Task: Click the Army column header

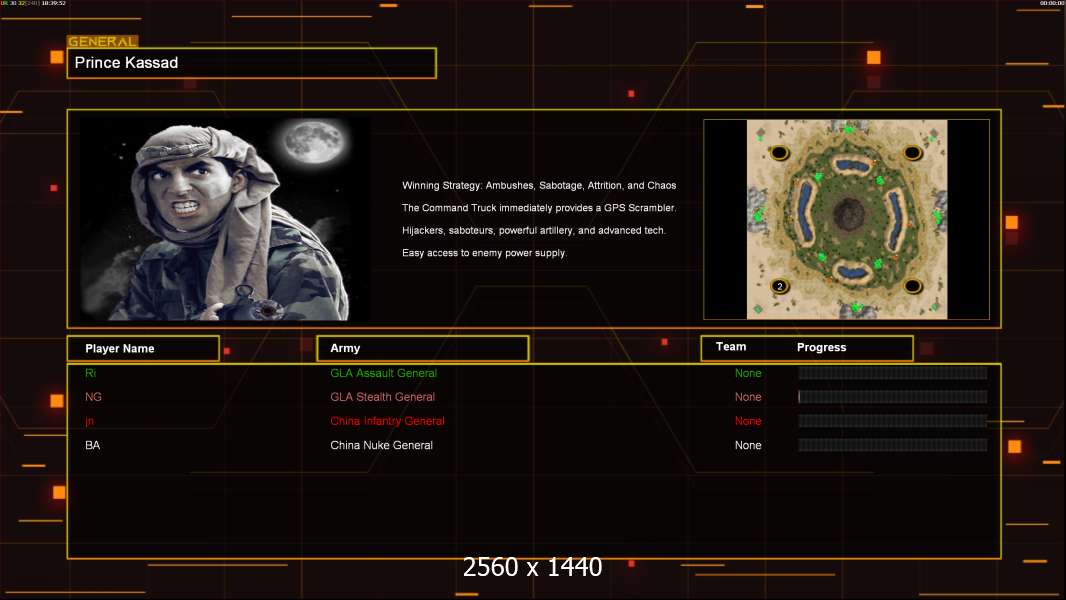Action: tap(423, 348)
